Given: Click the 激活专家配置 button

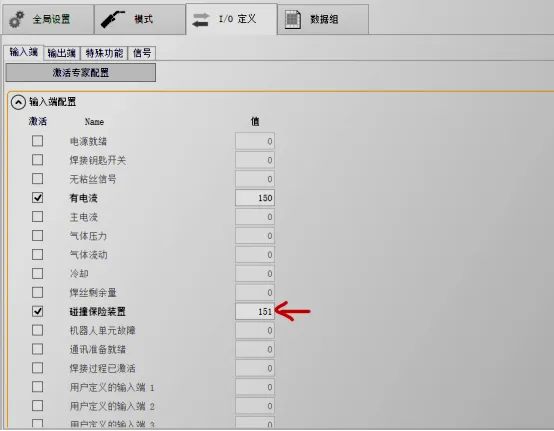Looking at the screenshot, I should click(81, 72).
